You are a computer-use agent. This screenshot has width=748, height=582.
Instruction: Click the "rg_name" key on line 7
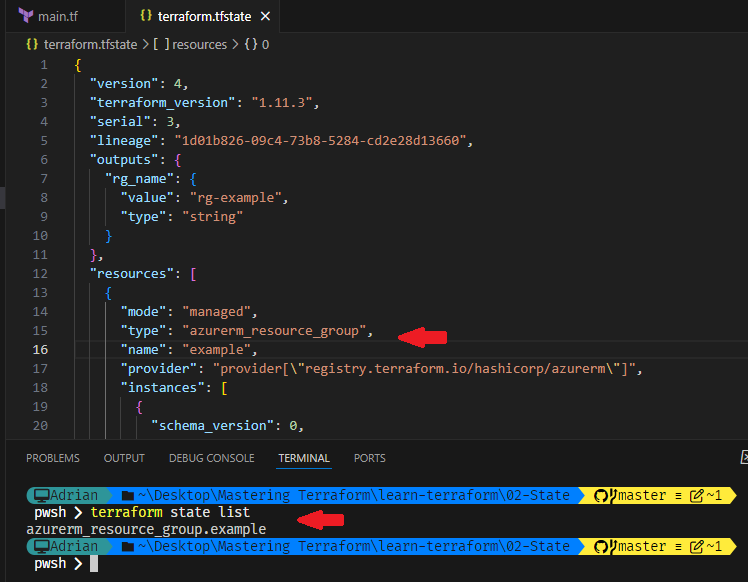click(x=139, y=179)
